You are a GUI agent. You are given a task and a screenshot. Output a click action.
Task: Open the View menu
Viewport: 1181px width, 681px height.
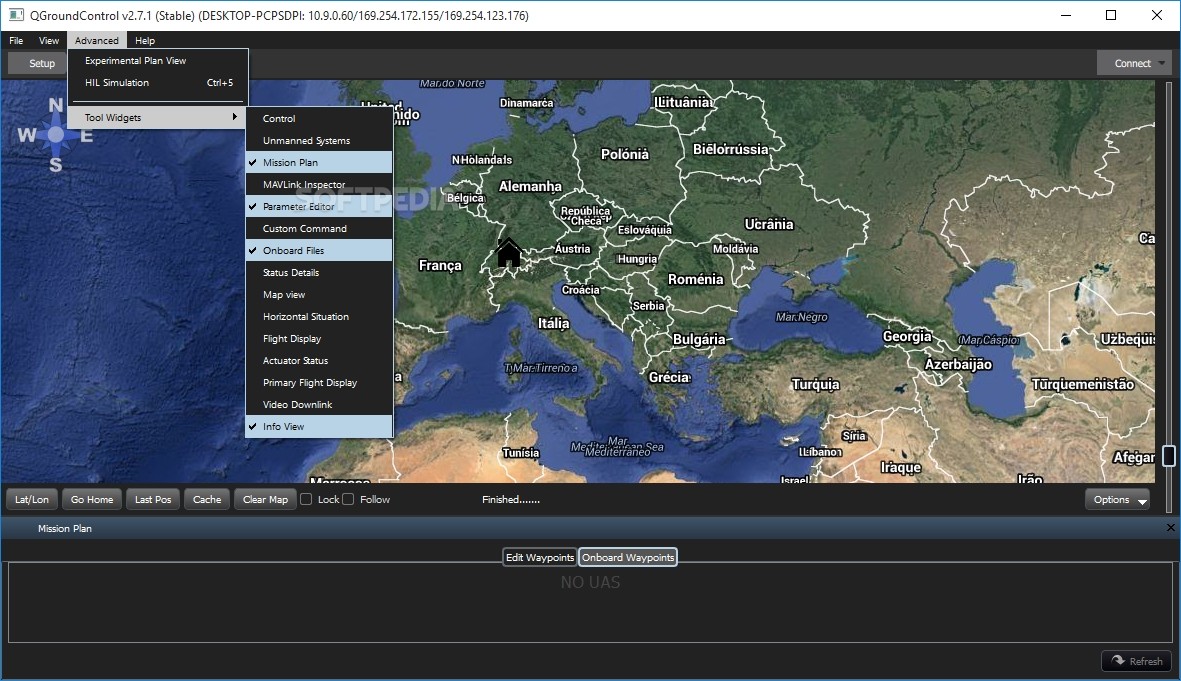pyautogui.click(x=49, y=41)
